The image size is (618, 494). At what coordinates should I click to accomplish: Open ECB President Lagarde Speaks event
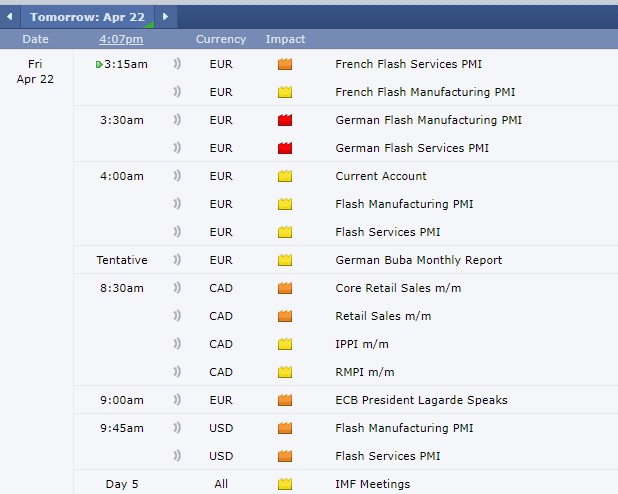[421, 400]
